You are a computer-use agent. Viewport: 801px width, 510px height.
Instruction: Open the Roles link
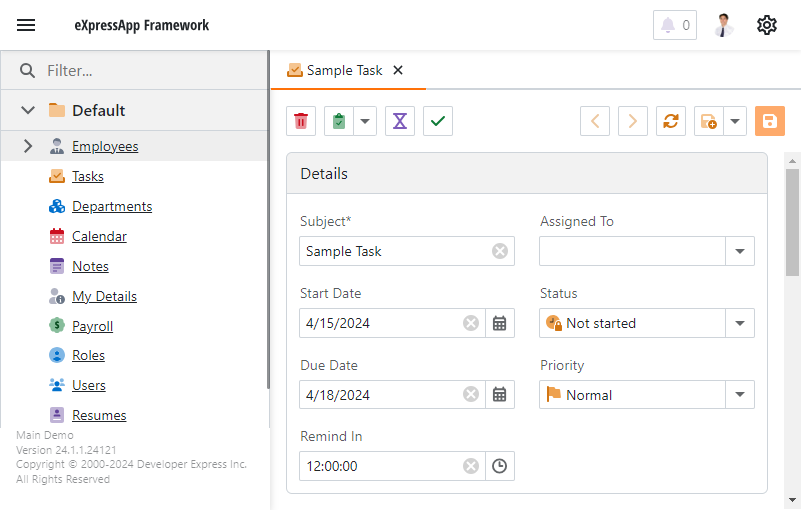coord(88,355)
